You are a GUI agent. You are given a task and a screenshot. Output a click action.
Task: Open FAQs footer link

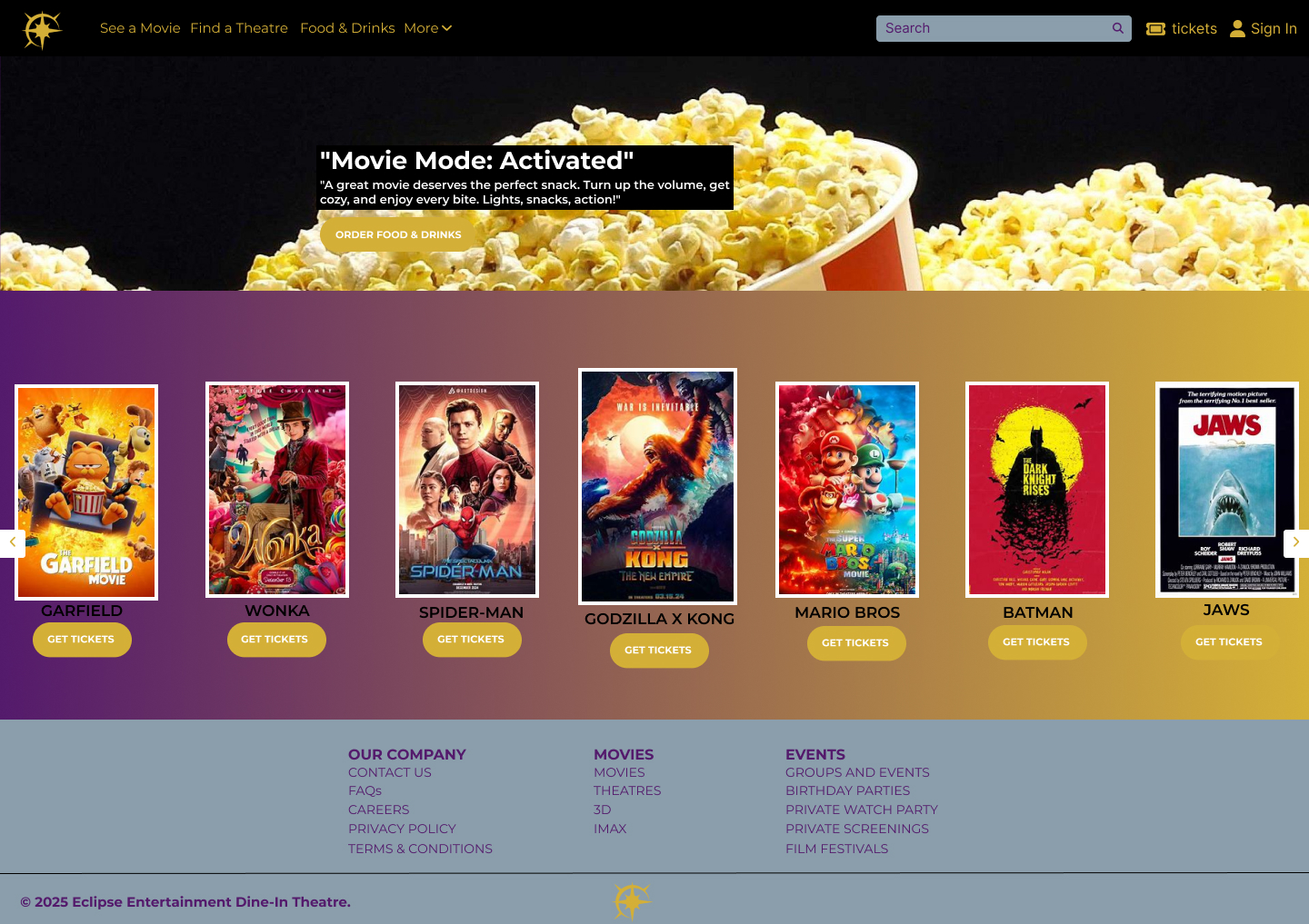tap(365, 790)
